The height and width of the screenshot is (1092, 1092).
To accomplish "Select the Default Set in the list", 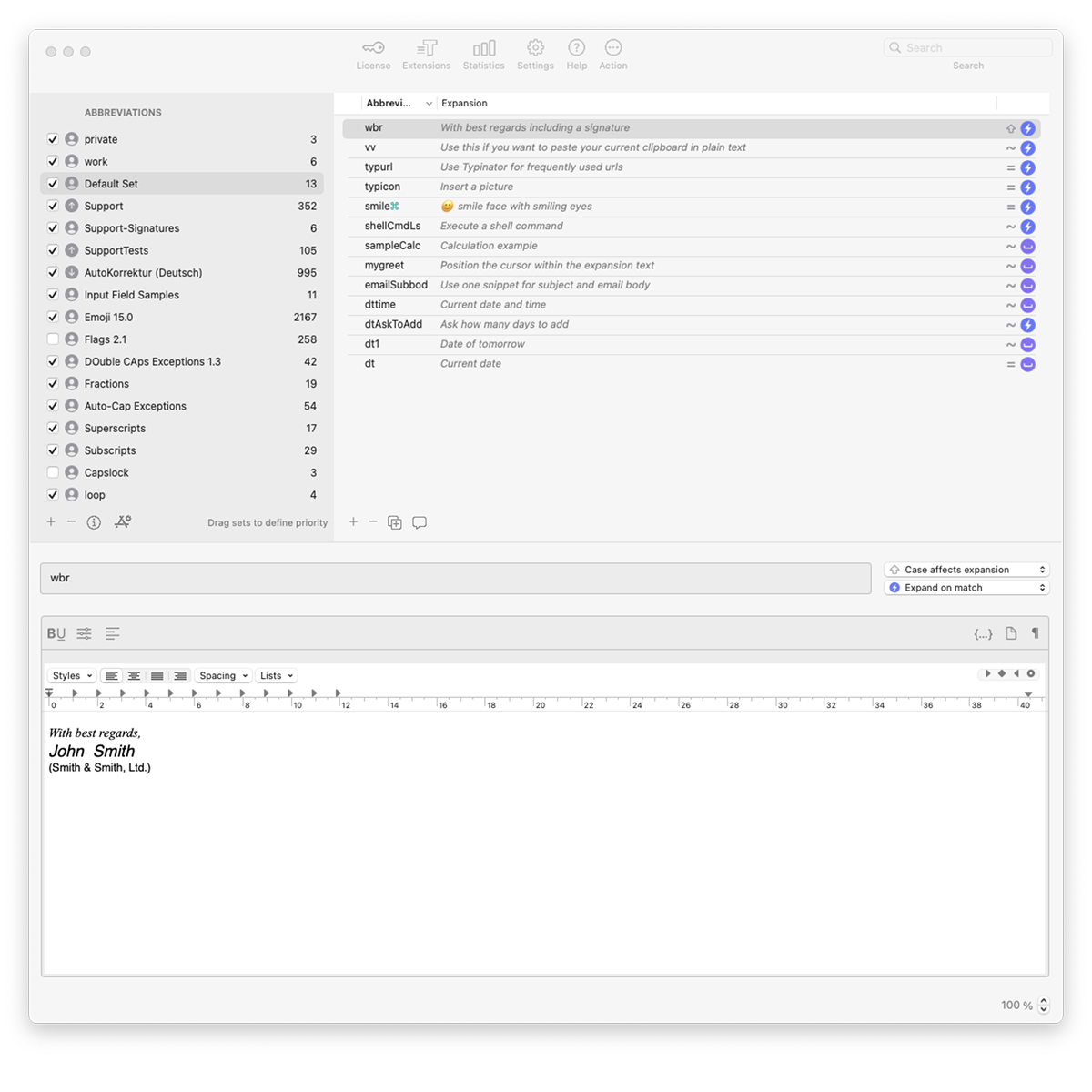I will [x=182, y=184].
